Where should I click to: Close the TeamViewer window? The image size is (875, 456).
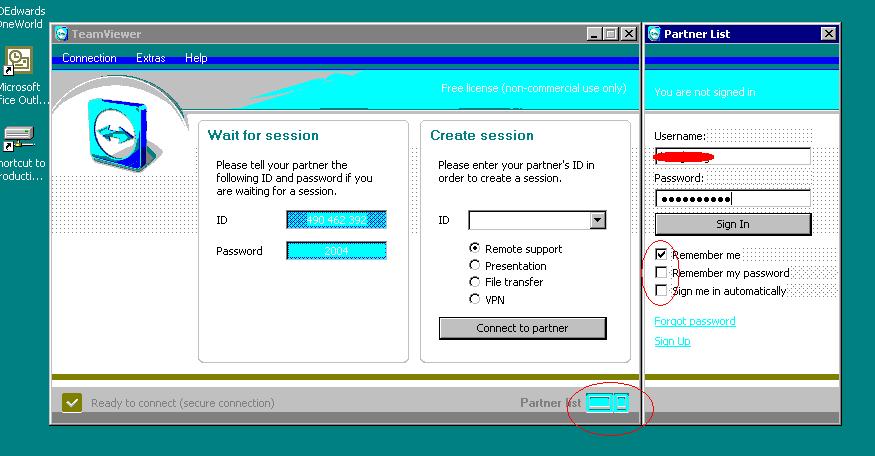click(629, 34)
